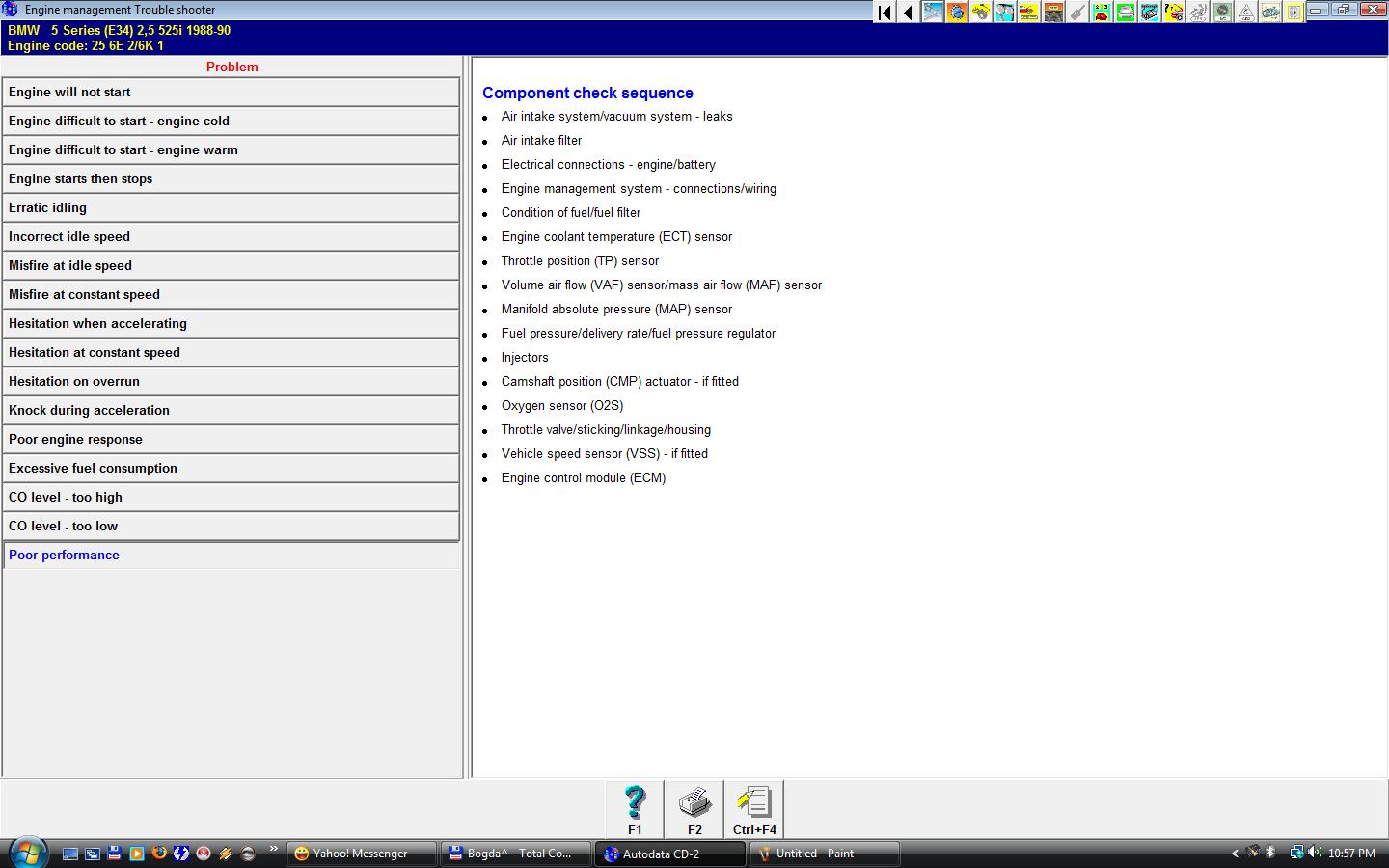Close document with Ctrl+F4 icon
Image resolution: width=1389 pixels, height=868 pixels.
point(754,809)
